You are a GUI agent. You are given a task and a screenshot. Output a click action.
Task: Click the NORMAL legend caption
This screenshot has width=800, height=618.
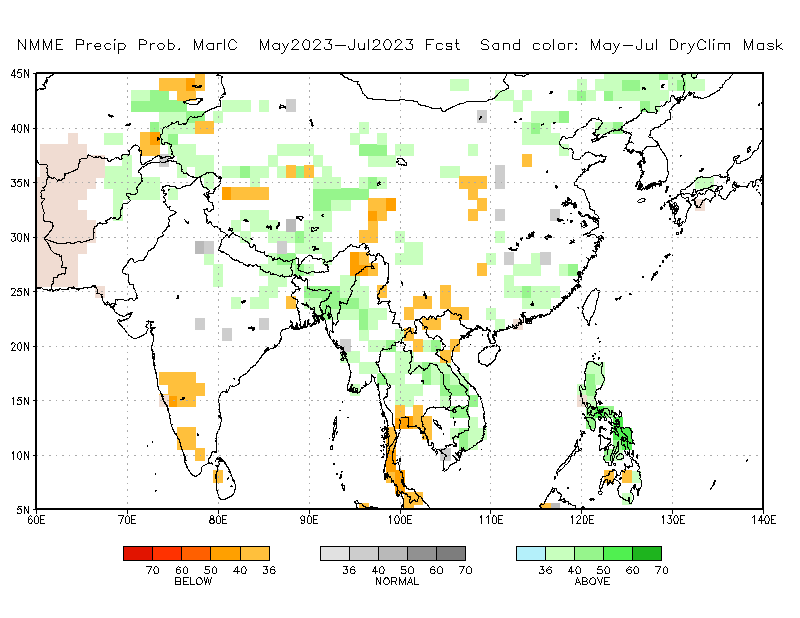pos(397,581)
